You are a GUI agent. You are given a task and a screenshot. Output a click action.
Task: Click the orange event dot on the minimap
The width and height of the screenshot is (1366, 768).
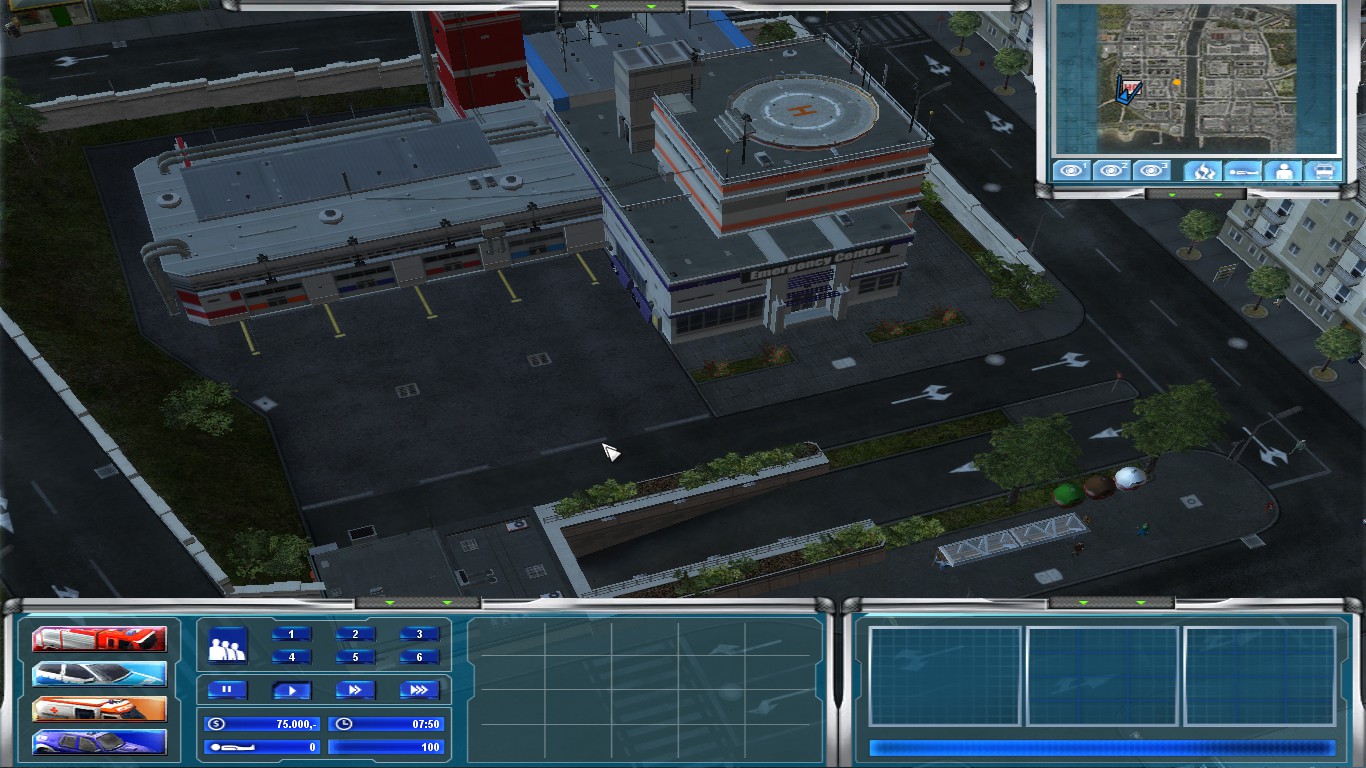[x=1176, y=82]
